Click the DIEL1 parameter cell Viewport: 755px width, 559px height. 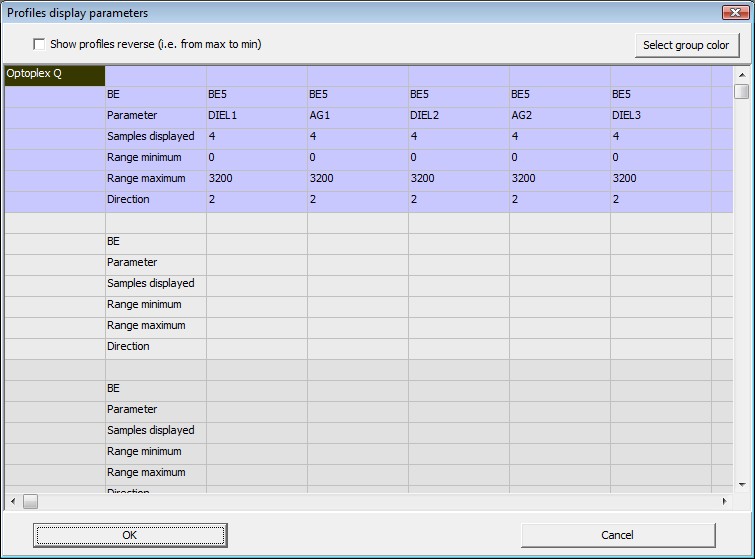pyautogui.click(x=256, y=116)
